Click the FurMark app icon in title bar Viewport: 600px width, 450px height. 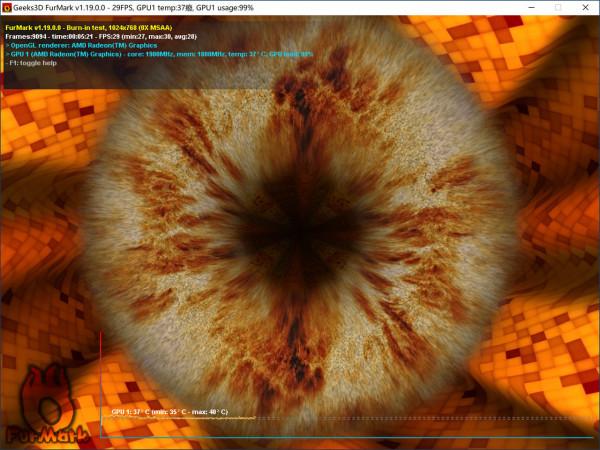[9, 7]
